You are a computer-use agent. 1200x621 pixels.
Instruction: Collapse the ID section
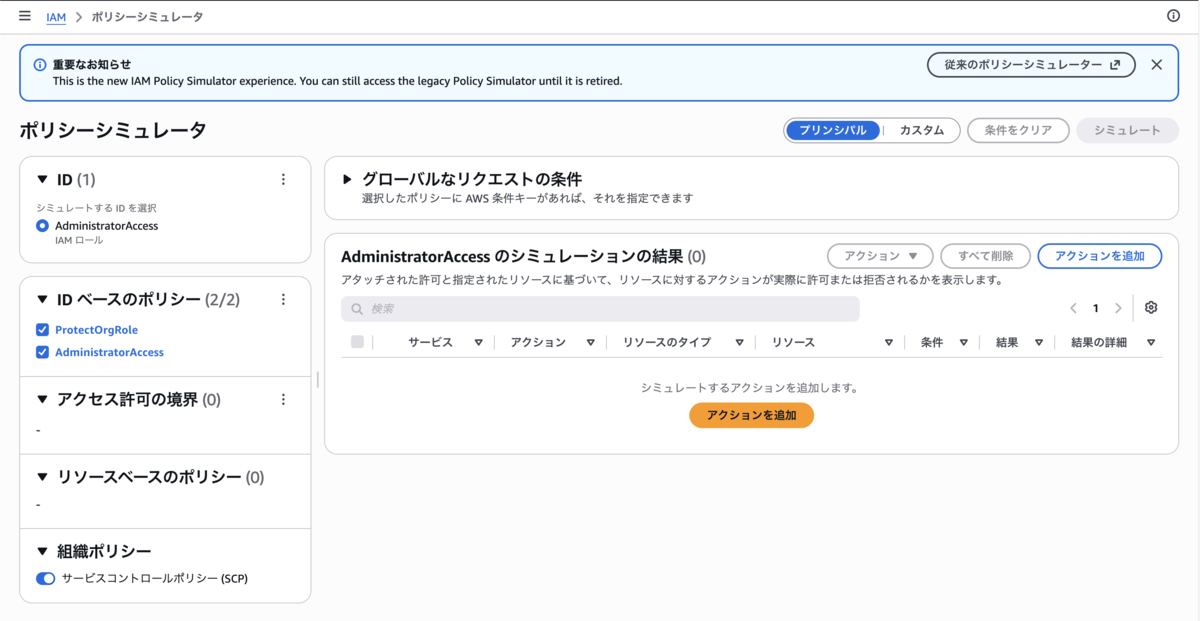tap(42, 180)
